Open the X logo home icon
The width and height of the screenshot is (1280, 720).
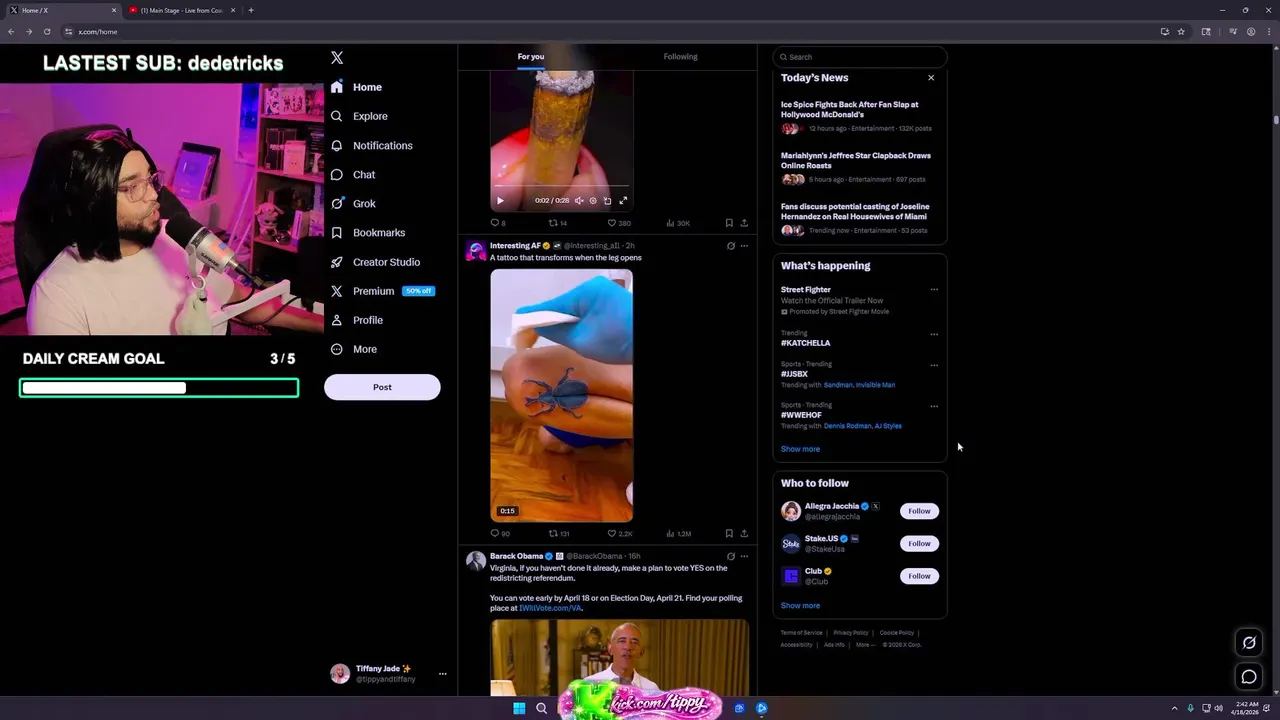click(337, 58)
